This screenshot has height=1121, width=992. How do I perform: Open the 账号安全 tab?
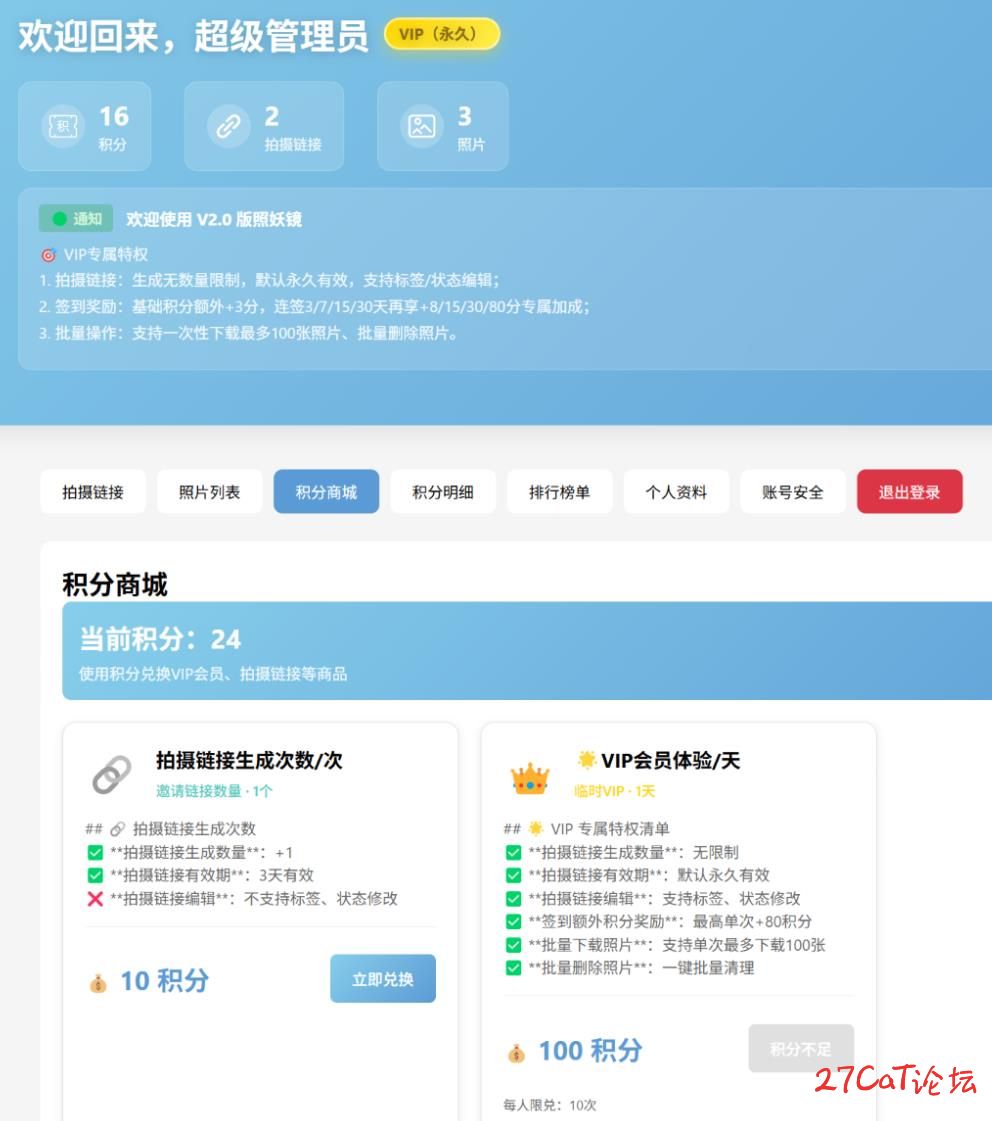(x=792, y=492)
